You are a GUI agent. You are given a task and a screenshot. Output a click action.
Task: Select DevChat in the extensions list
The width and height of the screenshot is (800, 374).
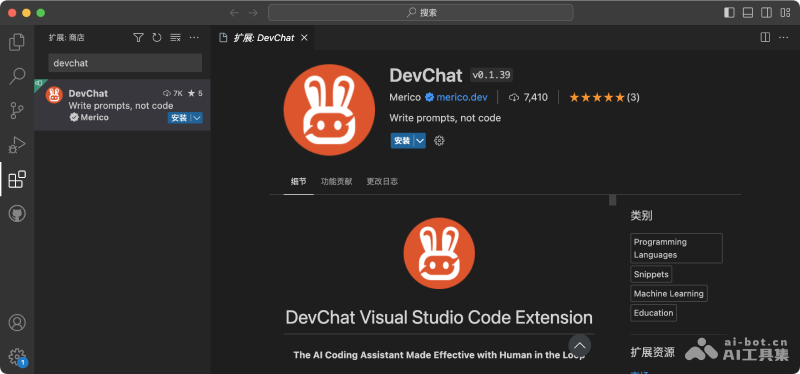click(x=122, y=105)
